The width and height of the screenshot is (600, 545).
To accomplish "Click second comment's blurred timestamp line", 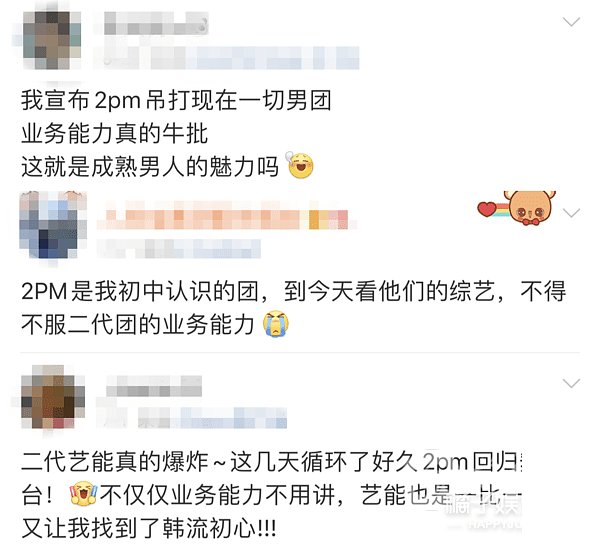I will pyautogui.click(x=179, y=249).
